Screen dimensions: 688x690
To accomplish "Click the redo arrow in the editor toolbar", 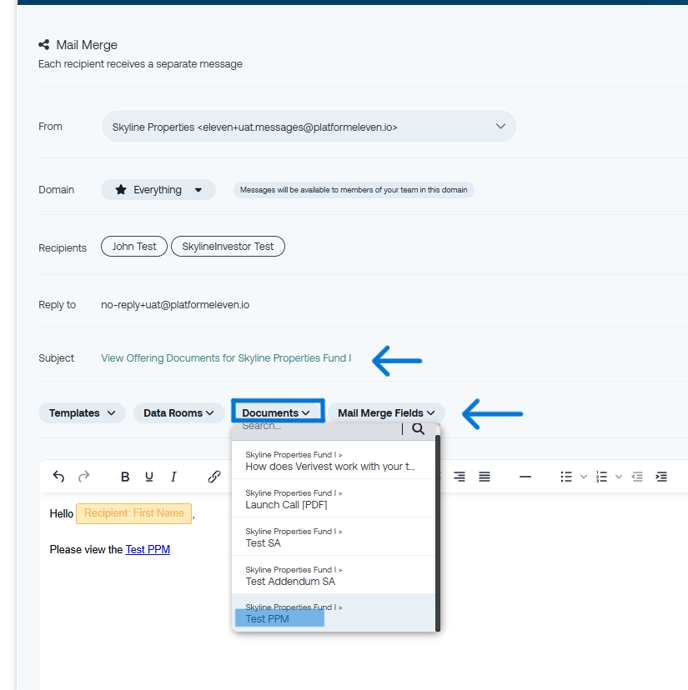I will pos(84,477).
